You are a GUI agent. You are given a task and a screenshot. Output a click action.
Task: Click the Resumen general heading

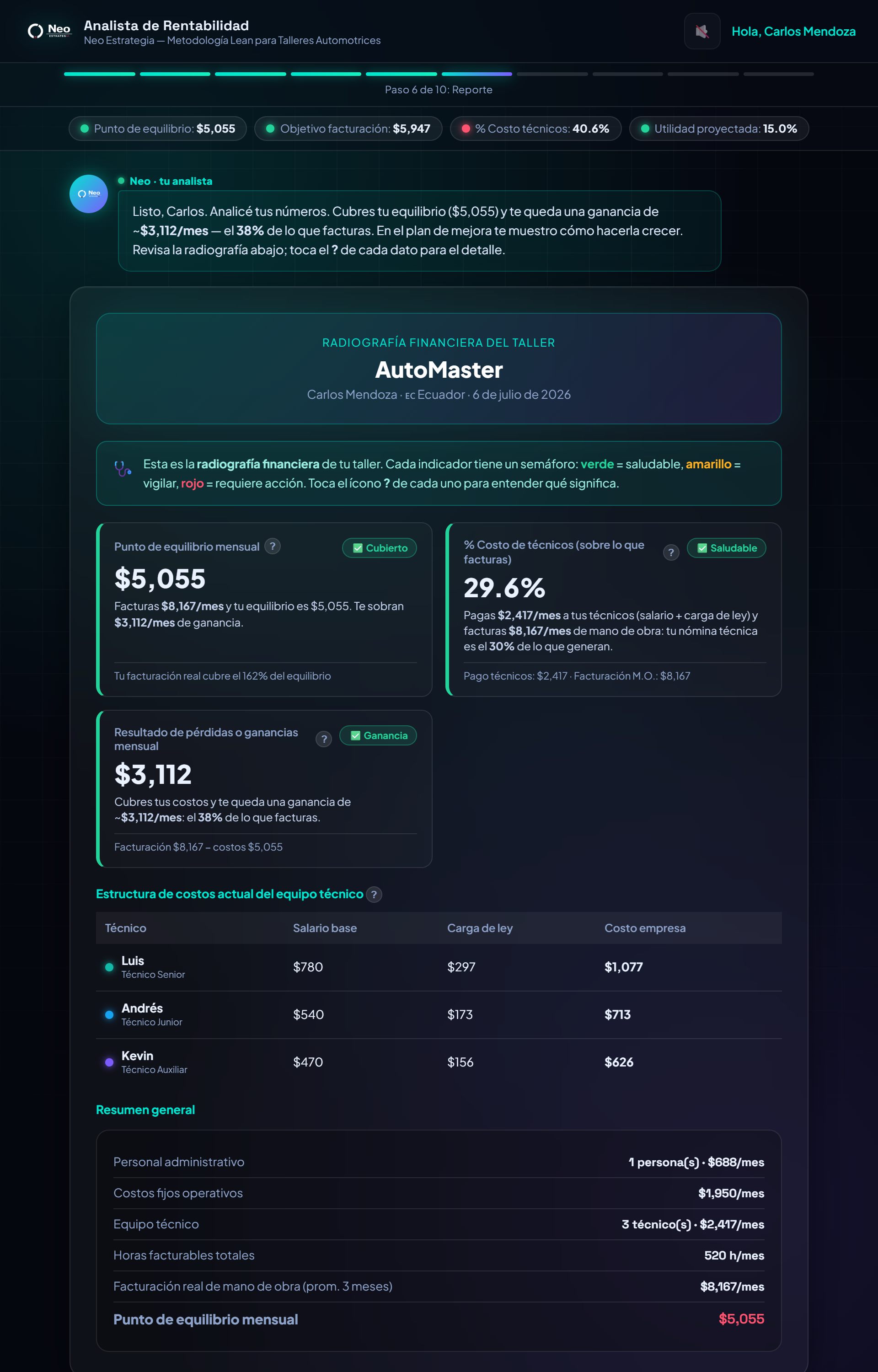point(145,1110)
